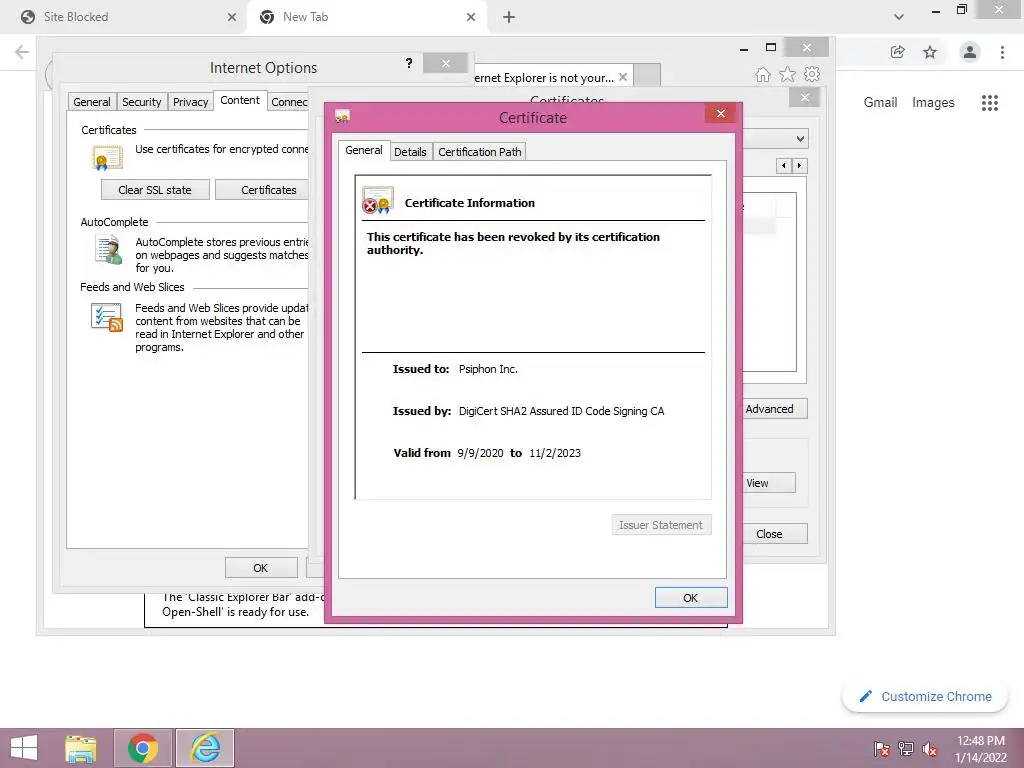Click the Internet Explorer Home icon
This screenshot has height=768, width=1024.
[763, 74]
